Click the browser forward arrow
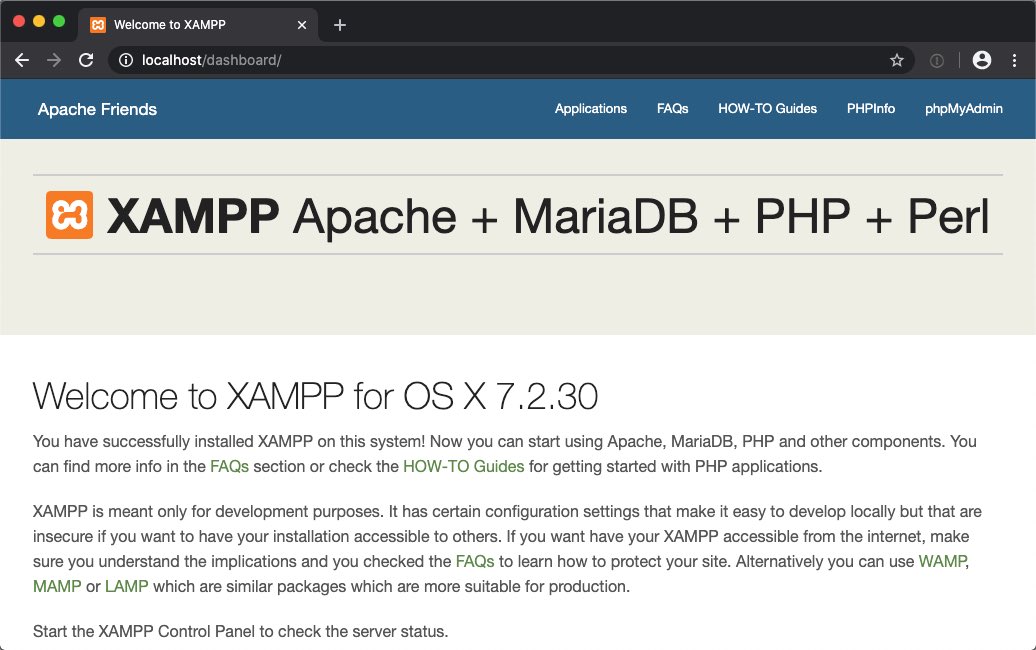The width and height of the screenshot is (1036, 650). pyautogui.click(x=54, y=60)
